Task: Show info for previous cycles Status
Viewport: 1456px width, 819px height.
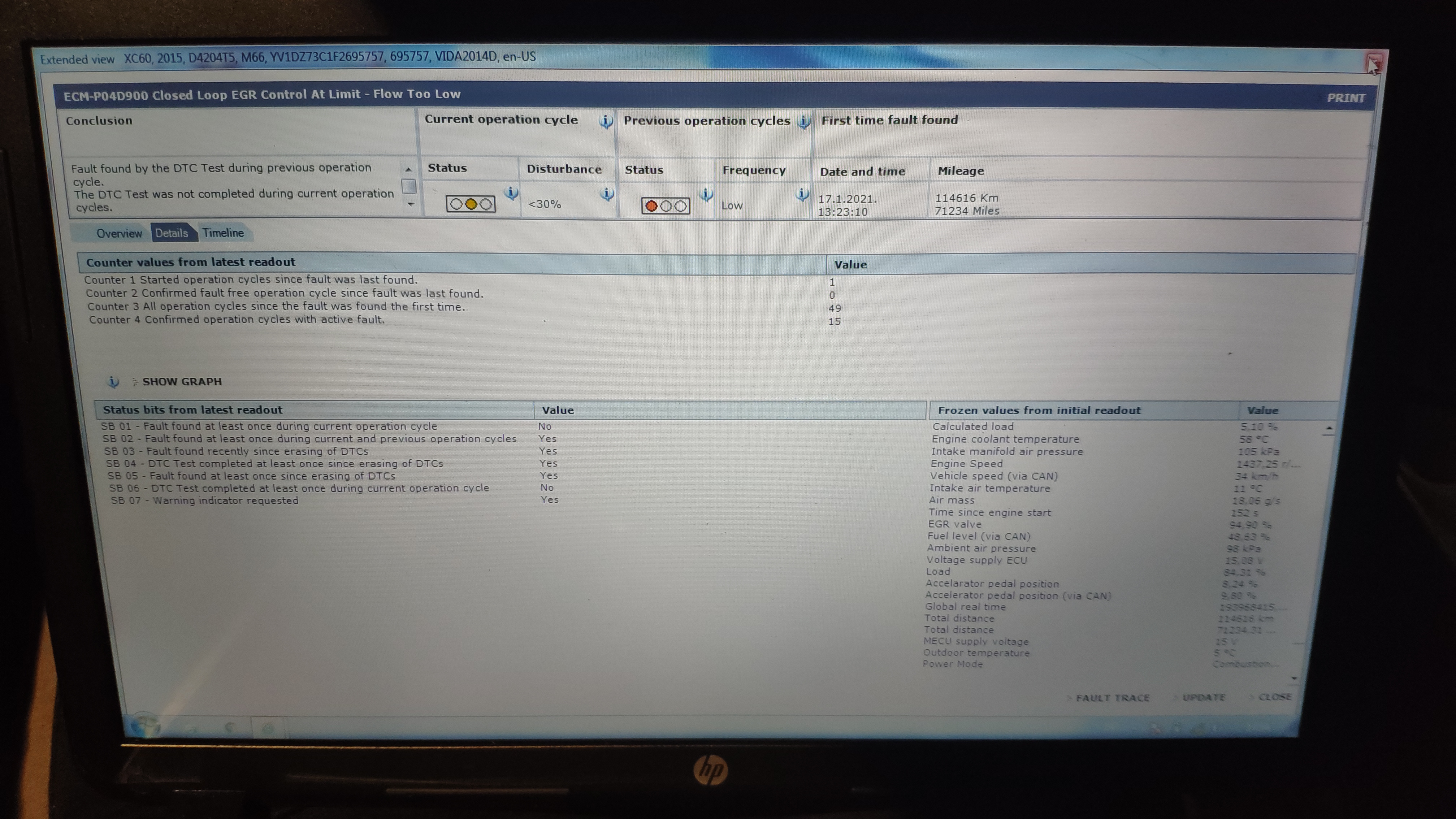Action: click(x=706, y=195)
